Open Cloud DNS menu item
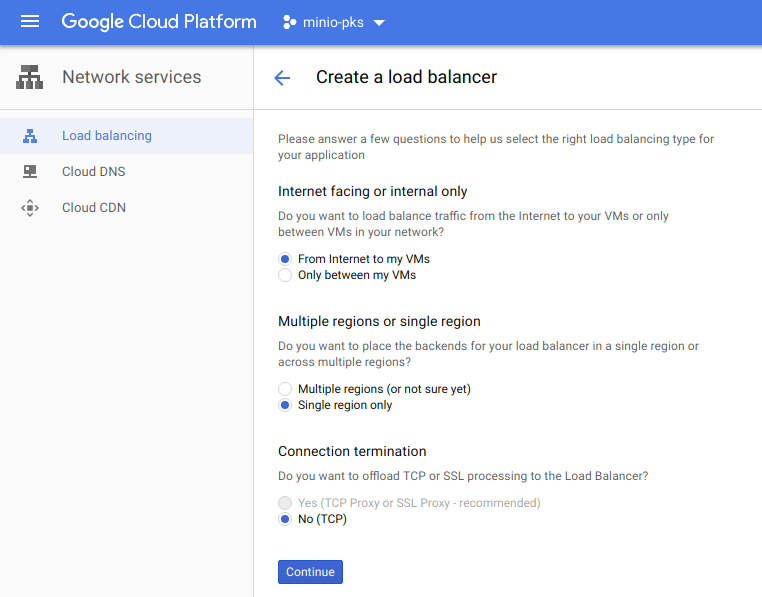The image size is (762, 597). click(93, 172)
